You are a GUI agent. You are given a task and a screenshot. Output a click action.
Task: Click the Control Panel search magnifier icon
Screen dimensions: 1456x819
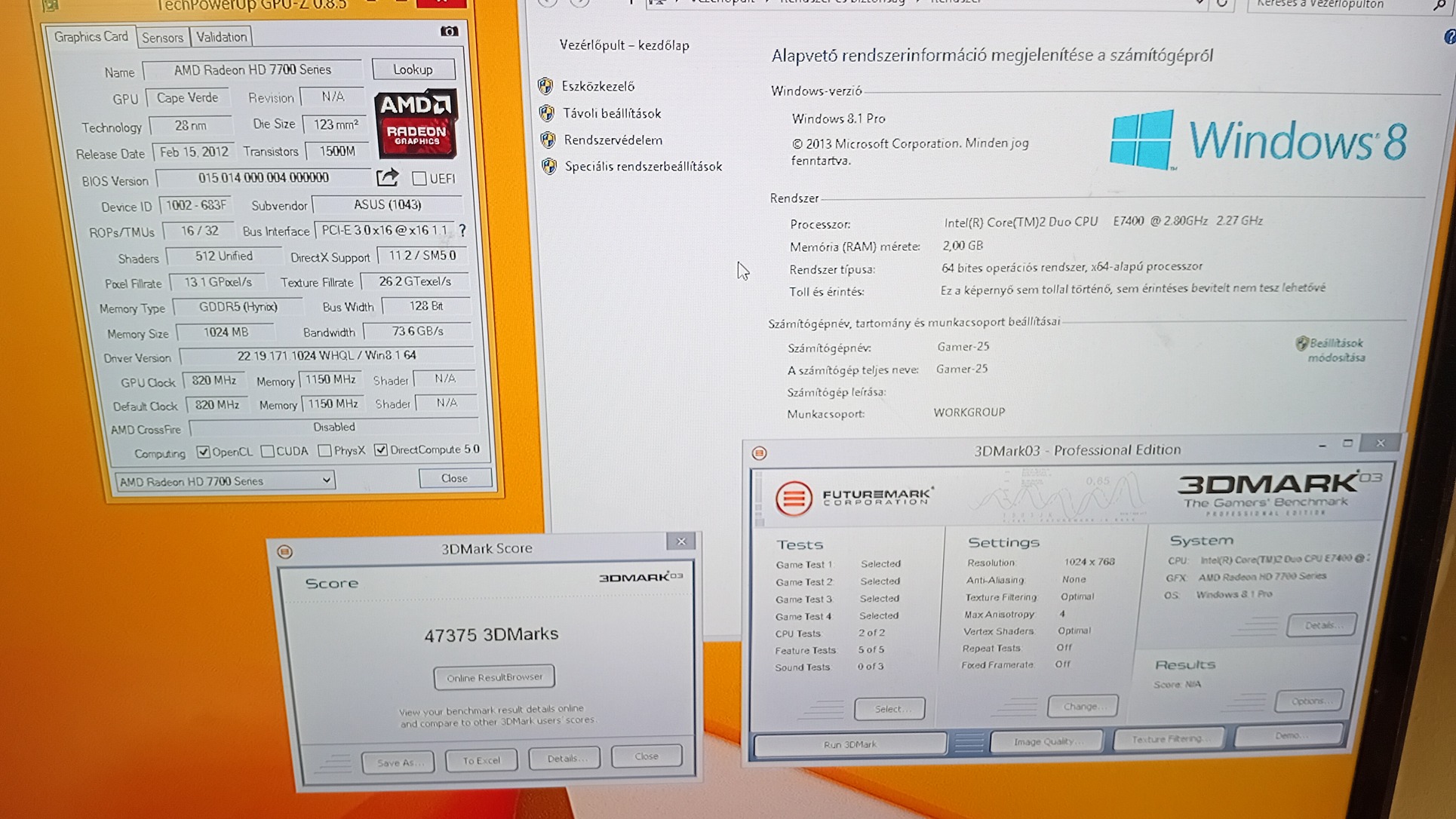(1439, 5)
